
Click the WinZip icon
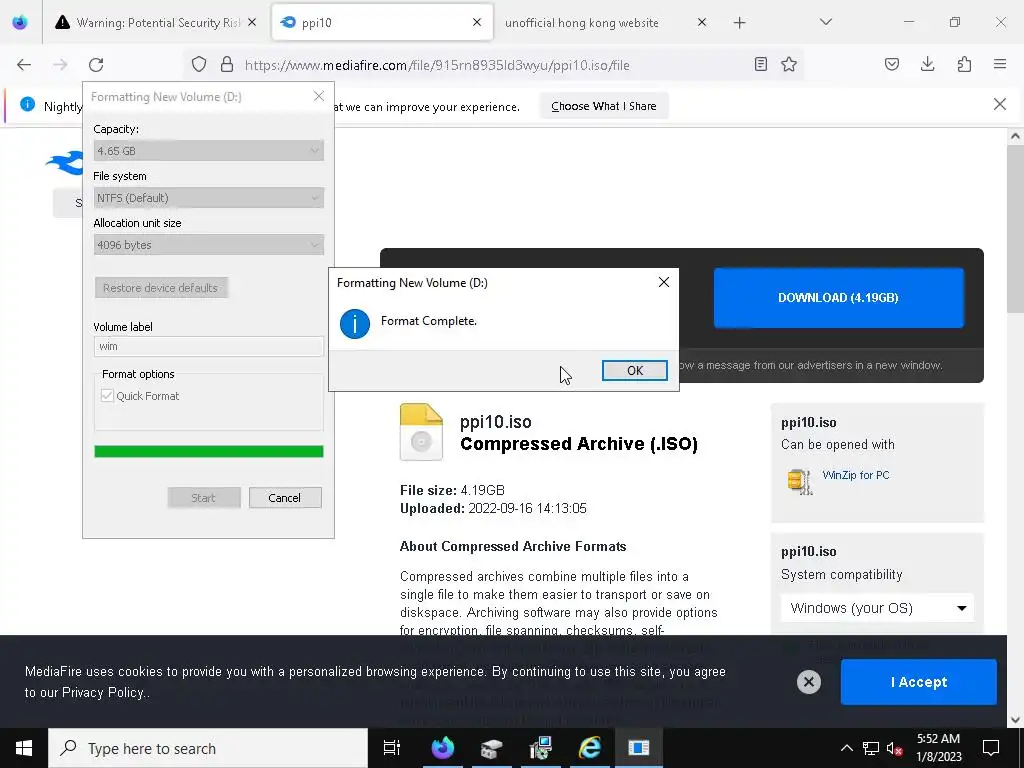(x=799, y=481)
